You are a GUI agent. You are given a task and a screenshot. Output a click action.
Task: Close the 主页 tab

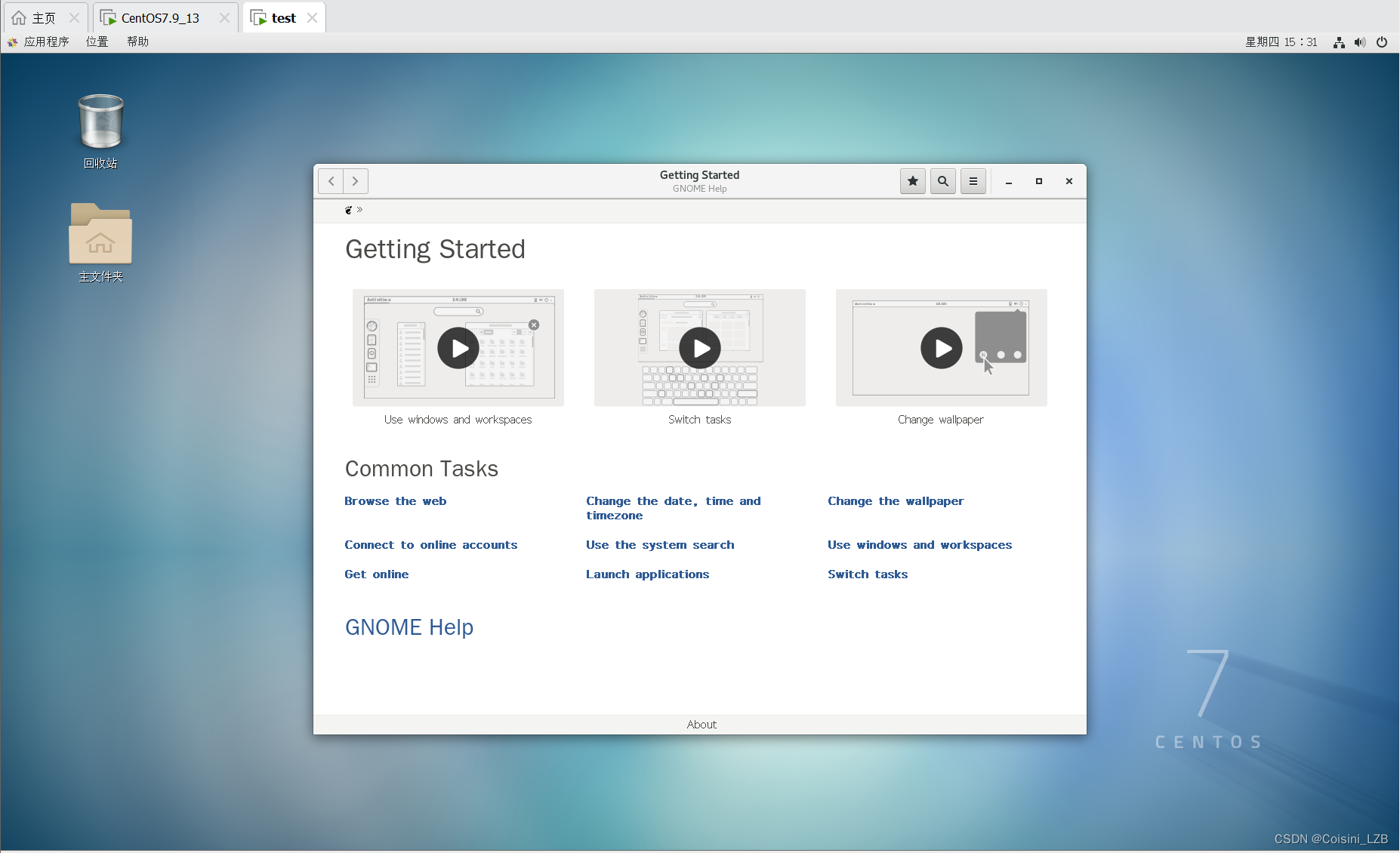click(74, 18)
